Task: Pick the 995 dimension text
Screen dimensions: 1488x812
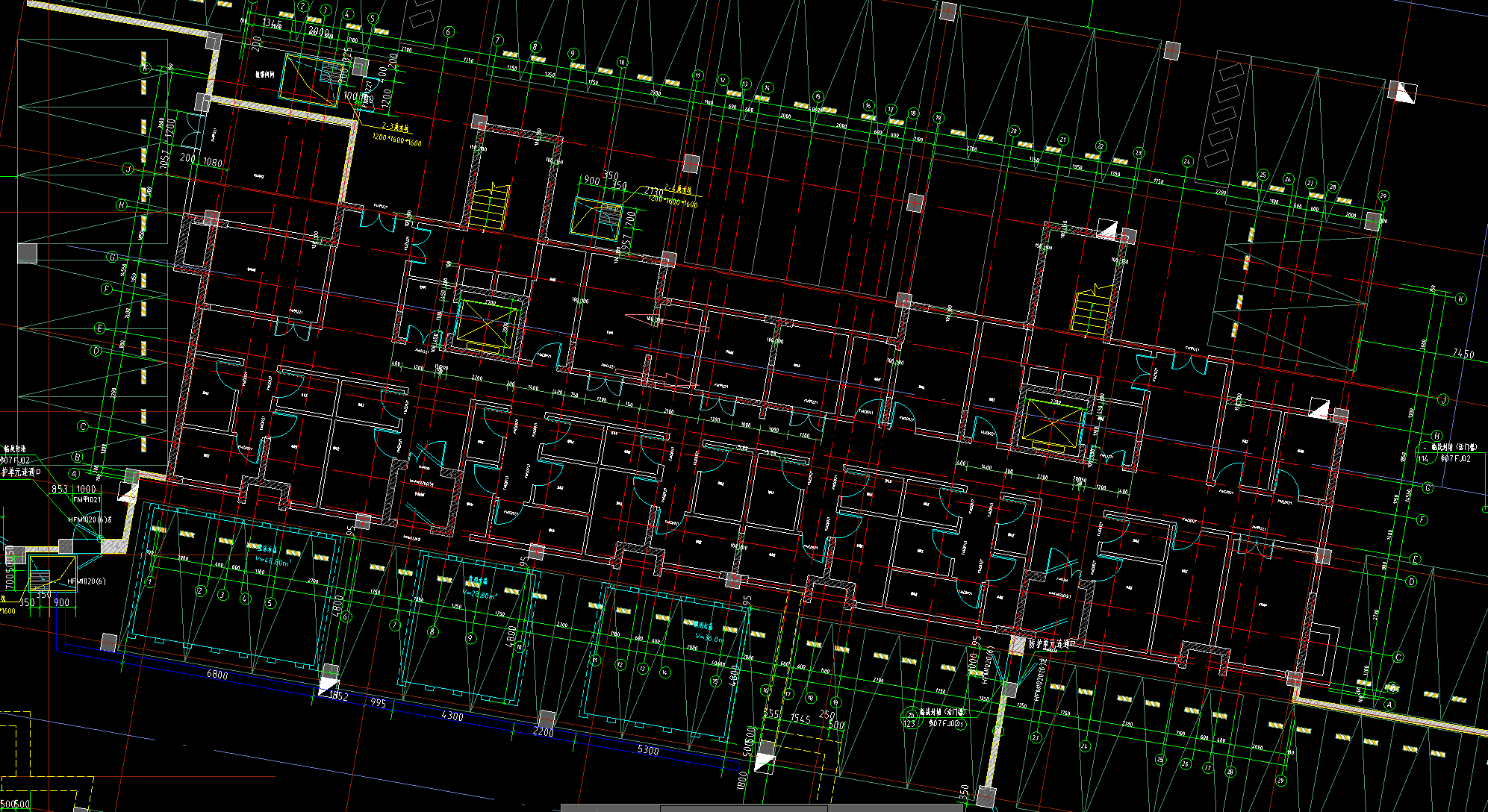Action: click(x=378, y=703)
